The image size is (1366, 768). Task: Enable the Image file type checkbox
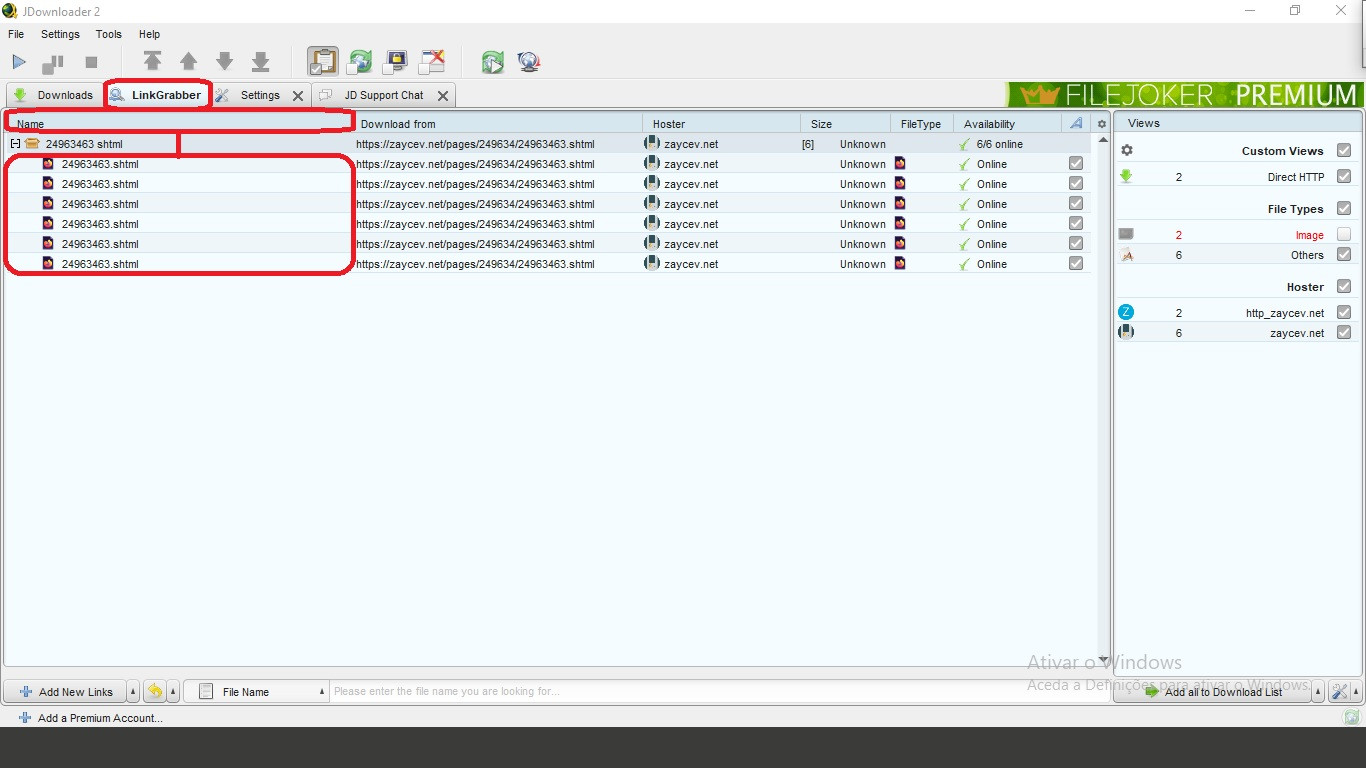point(1344,235)
